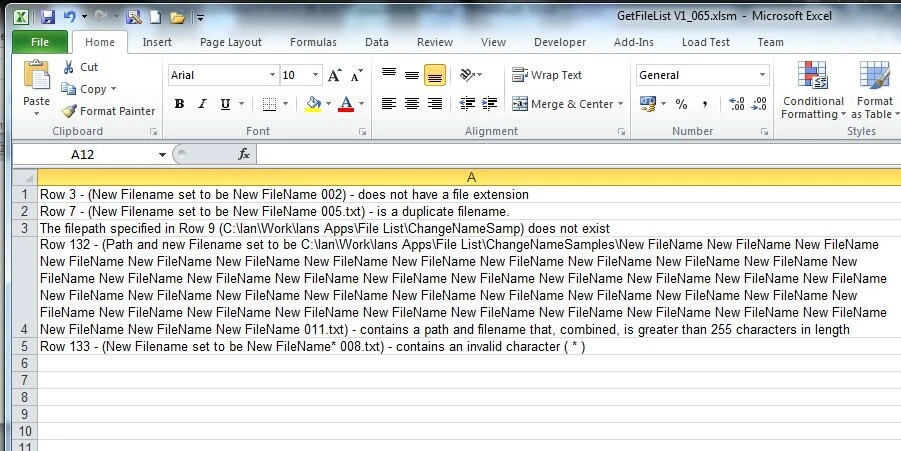Click the Decrease Indent icon
The image size is (901, 451).
(x=467, y=104)
